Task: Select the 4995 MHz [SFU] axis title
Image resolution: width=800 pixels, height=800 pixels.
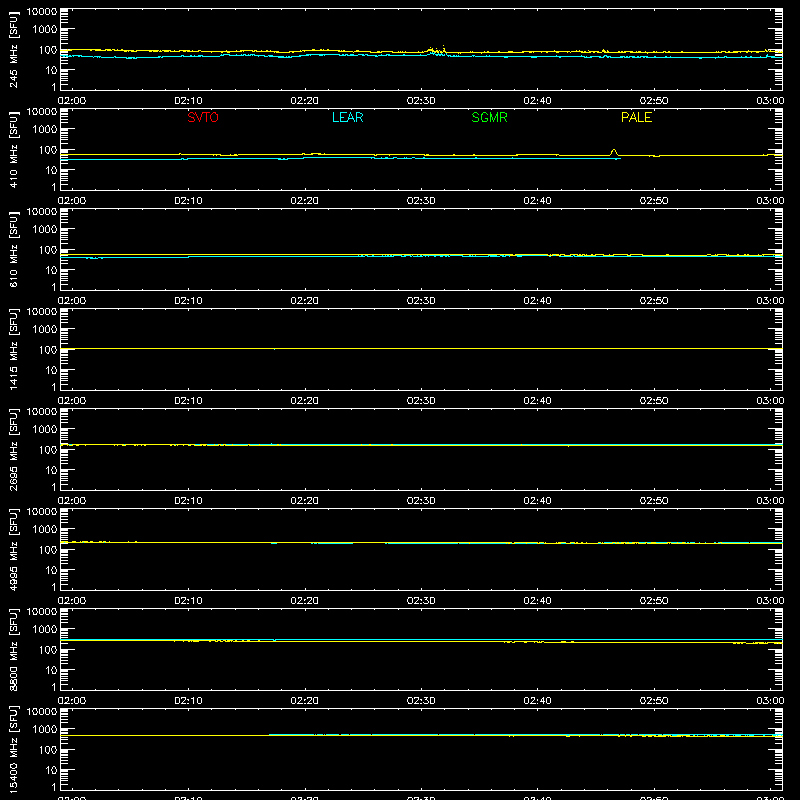Action: coord(13,549)
